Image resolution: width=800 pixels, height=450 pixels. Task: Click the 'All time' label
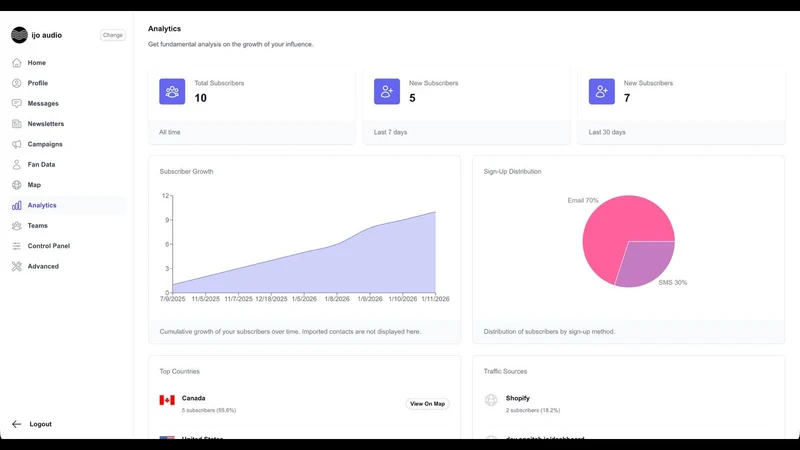point(169,132)
